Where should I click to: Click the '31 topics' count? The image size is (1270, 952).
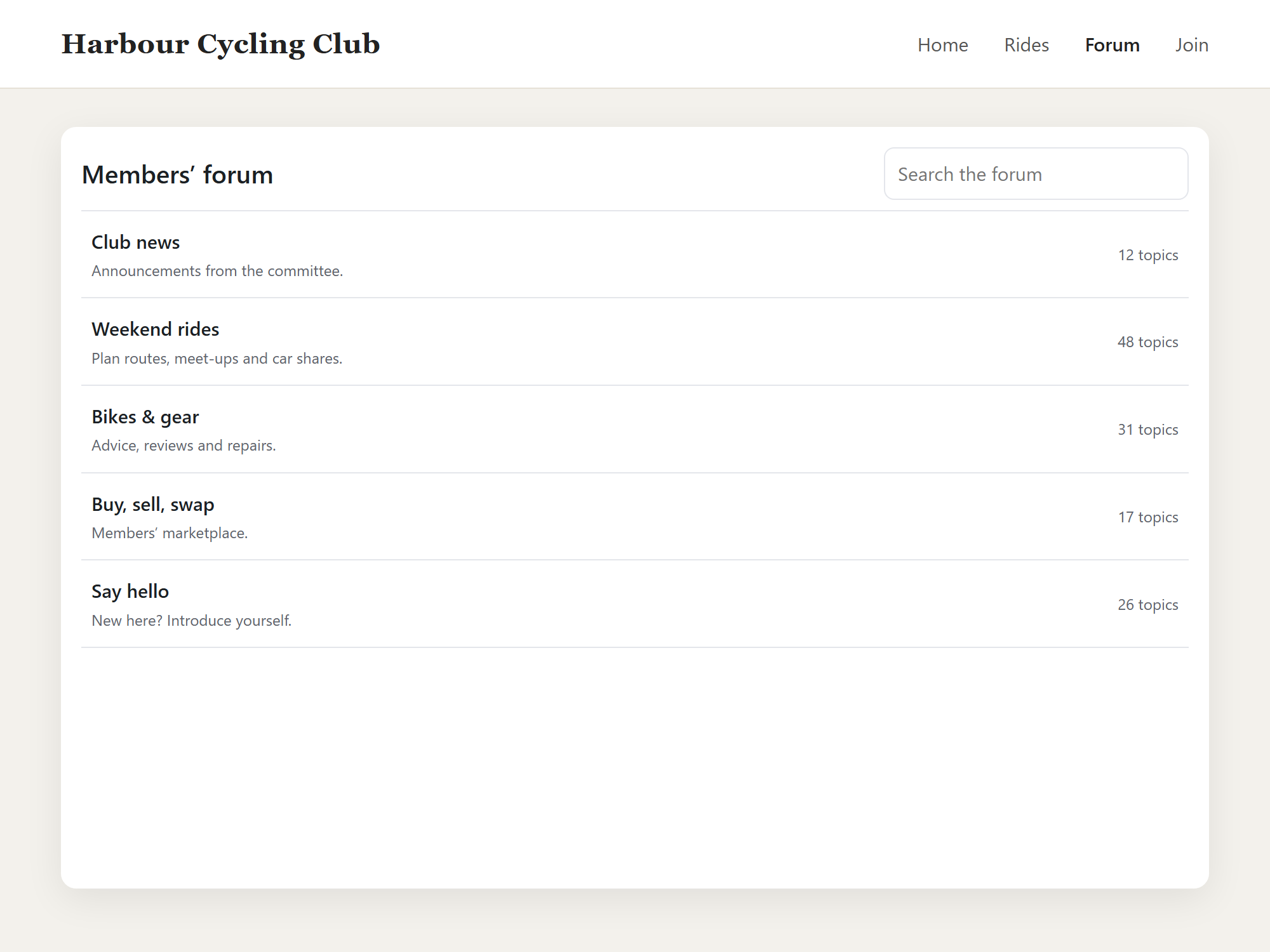[x=1148, y=430]
